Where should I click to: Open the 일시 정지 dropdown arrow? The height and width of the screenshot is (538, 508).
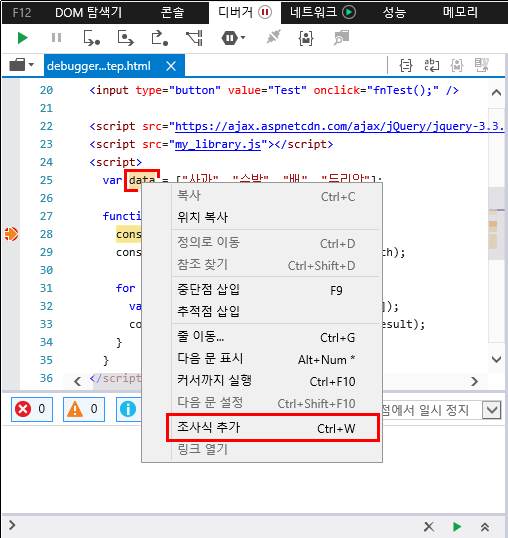[x=492, y=410]
